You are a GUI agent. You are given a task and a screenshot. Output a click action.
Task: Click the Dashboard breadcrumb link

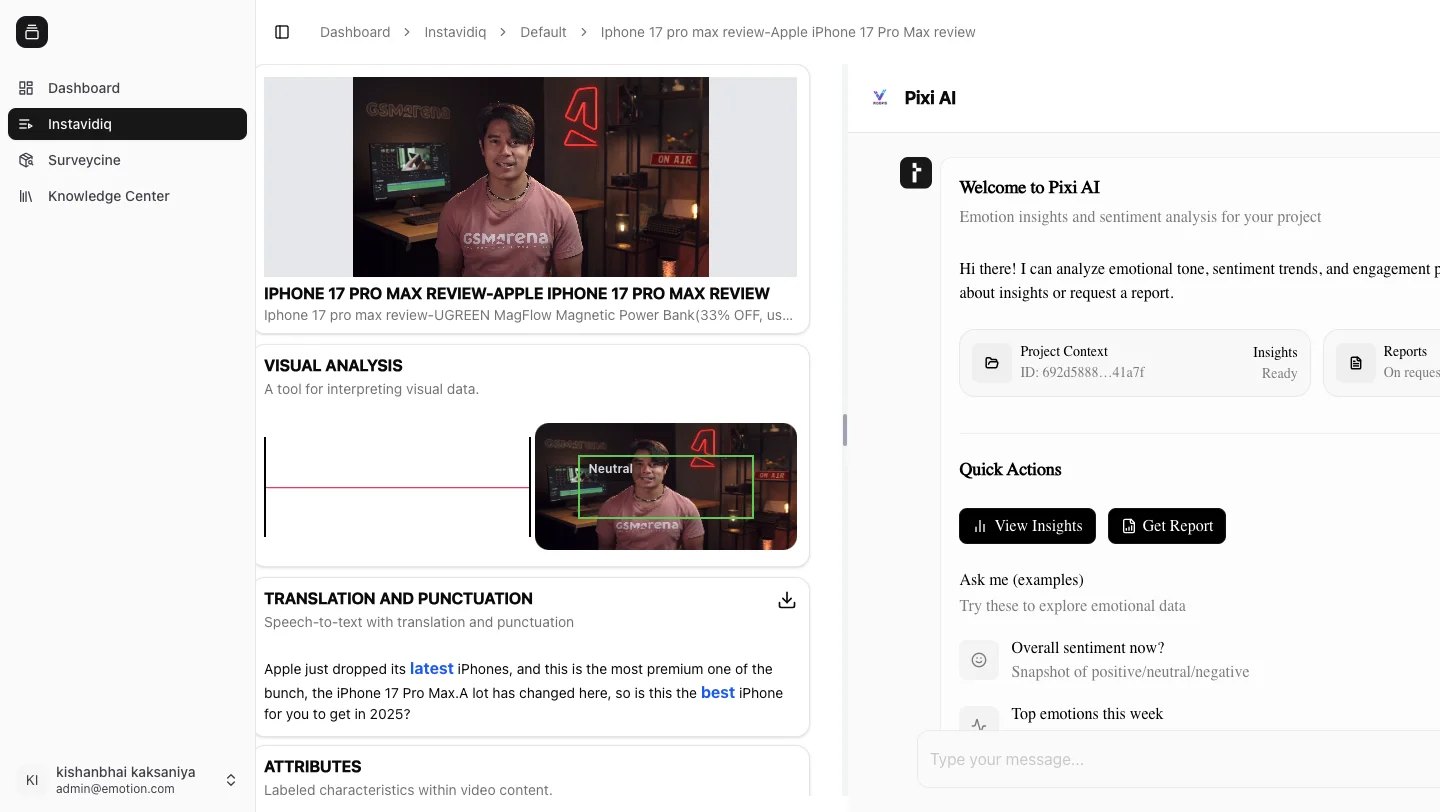(x=355, y=32)
